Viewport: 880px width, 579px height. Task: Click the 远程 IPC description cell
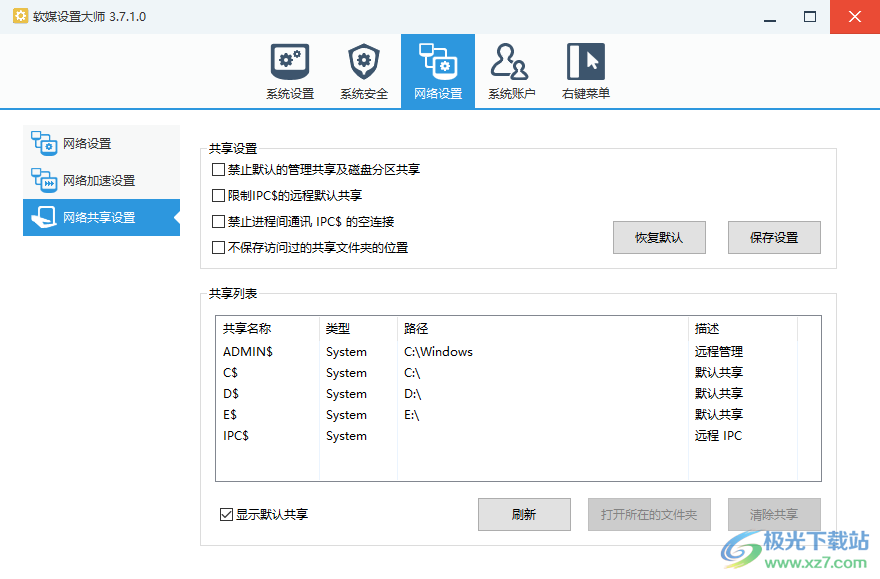[x=718, y=436]
